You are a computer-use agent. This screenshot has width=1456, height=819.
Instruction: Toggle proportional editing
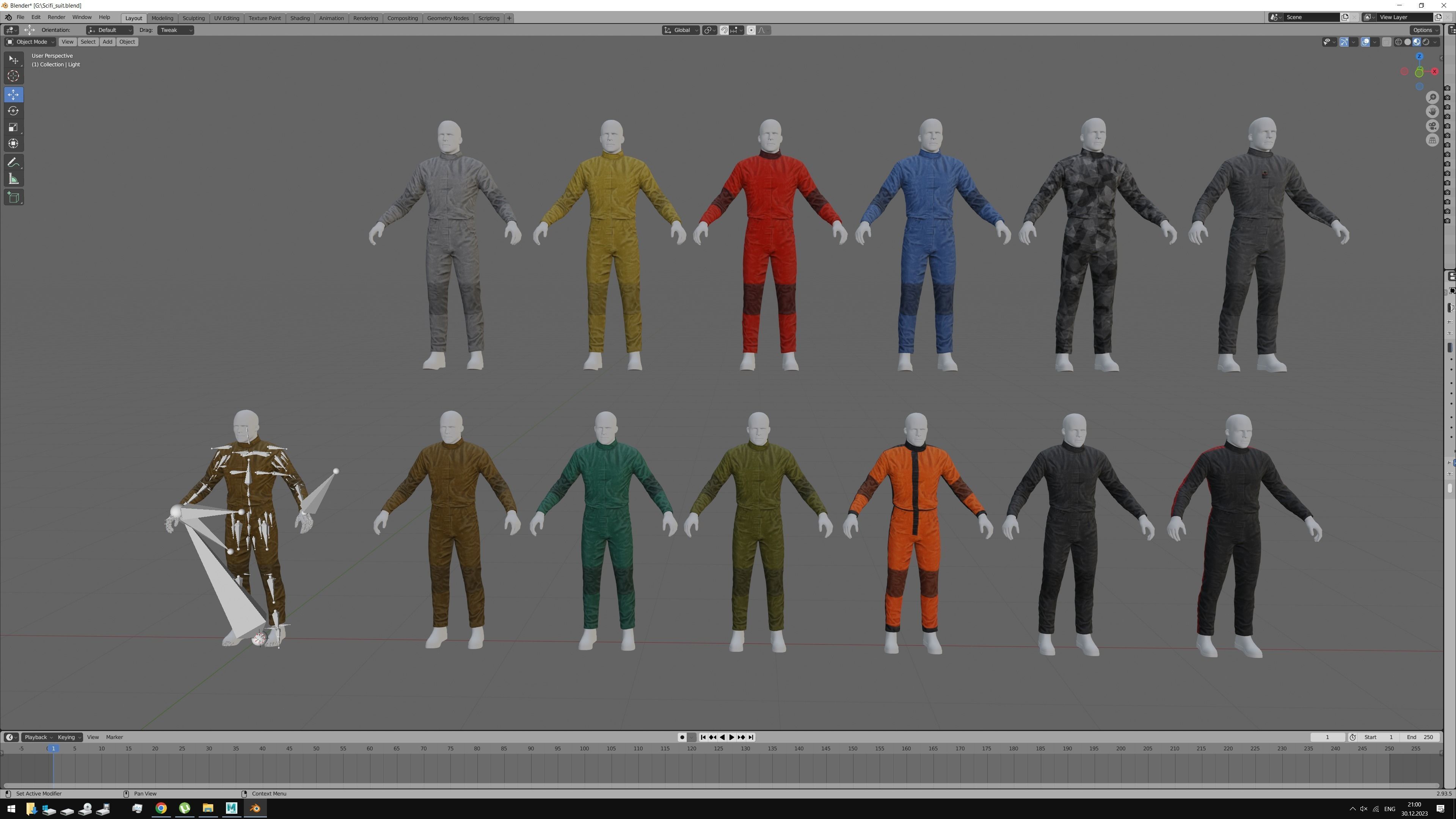tap(751, 30)
